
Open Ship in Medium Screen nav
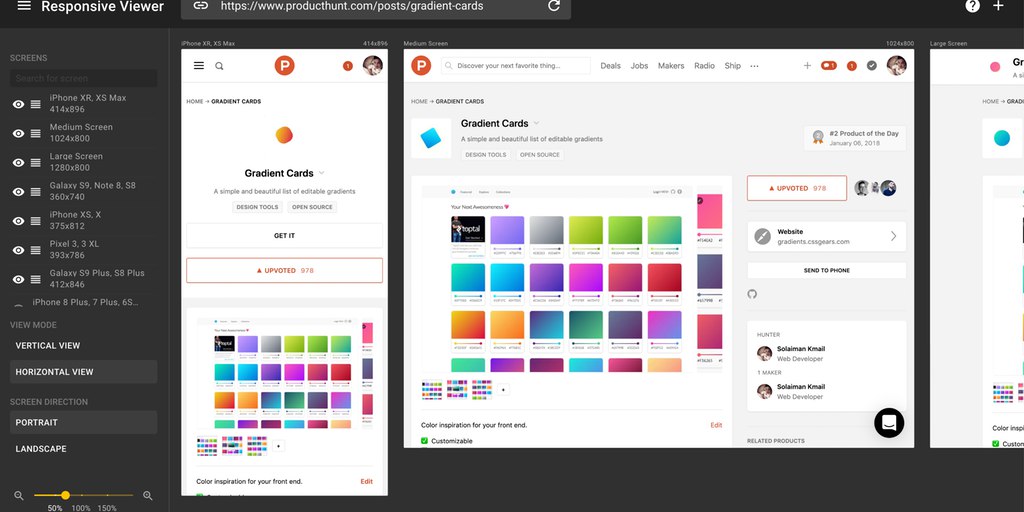pos(733,66)
